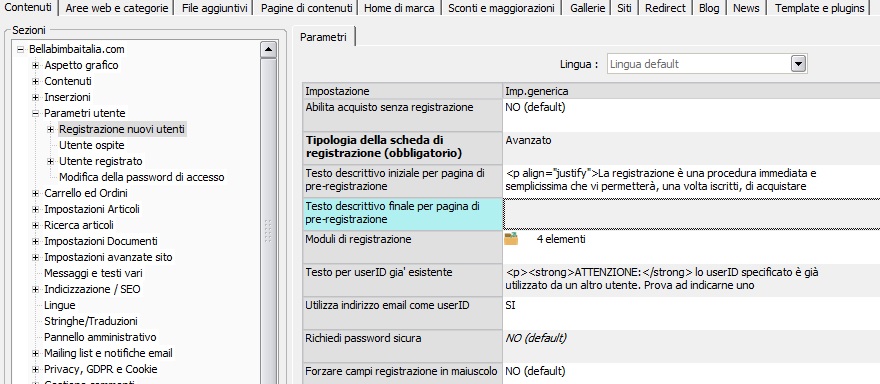Viewport: 880px width, 384px height.
Task: Select Pannello amministrativo tree item
Action: (100, 337)
